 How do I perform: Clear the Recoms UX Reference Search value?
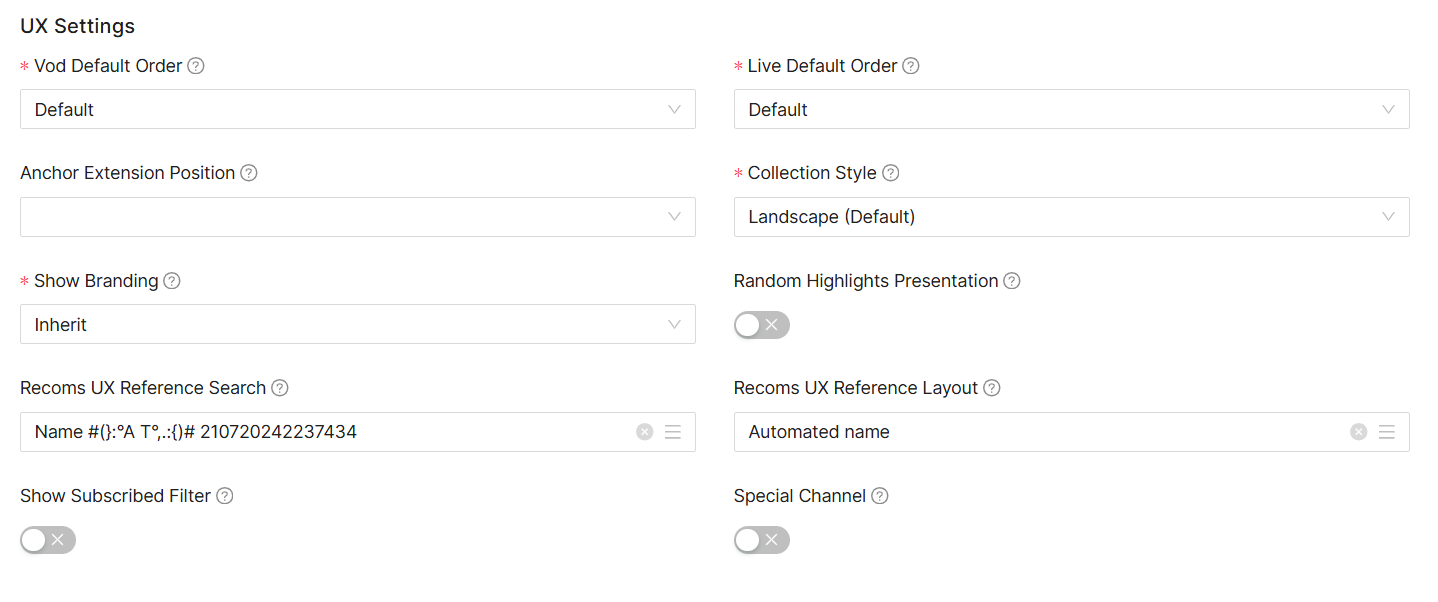(645, 432)
